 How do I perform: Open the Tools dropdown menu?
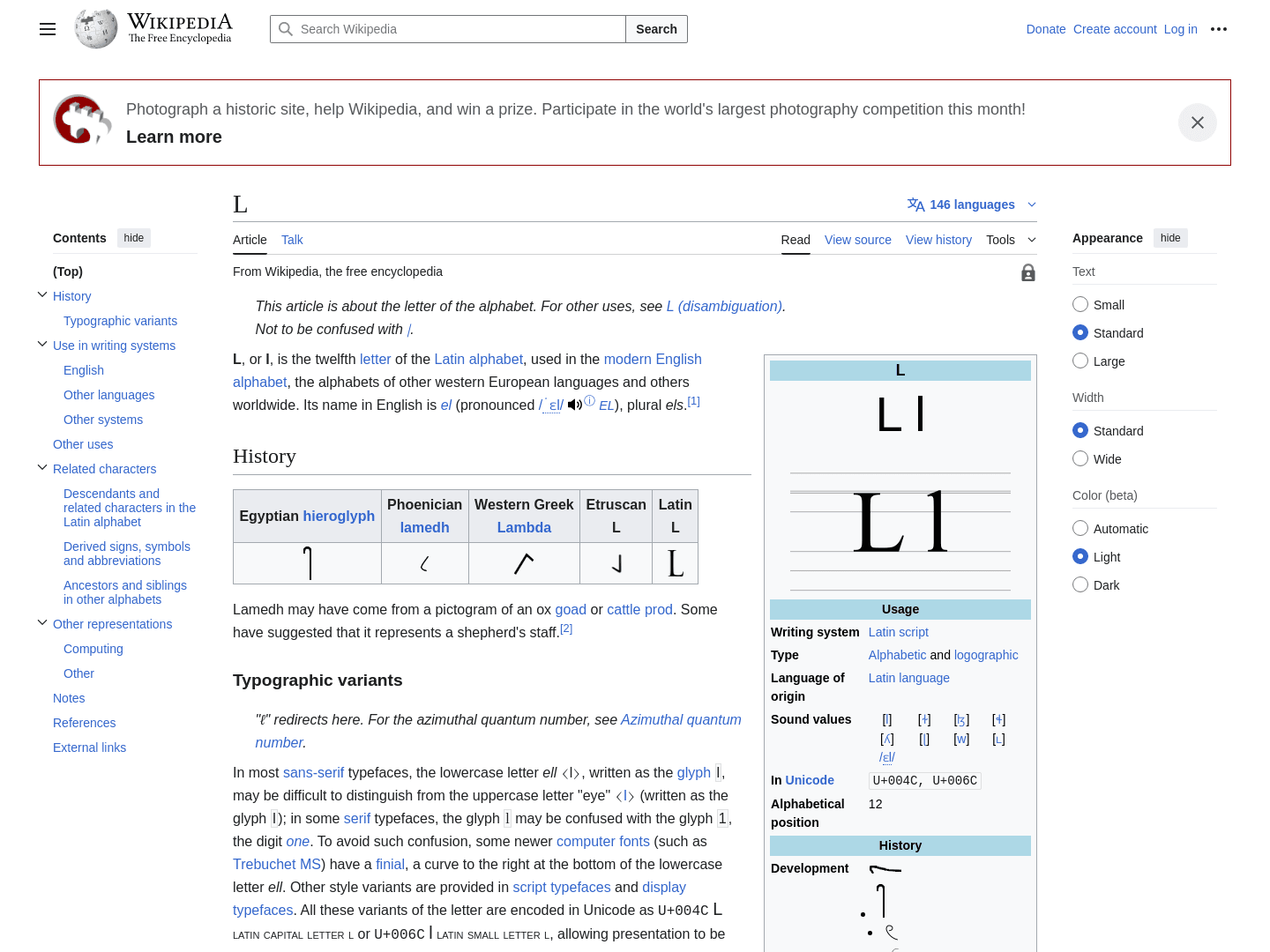[x=1011, y=240]
